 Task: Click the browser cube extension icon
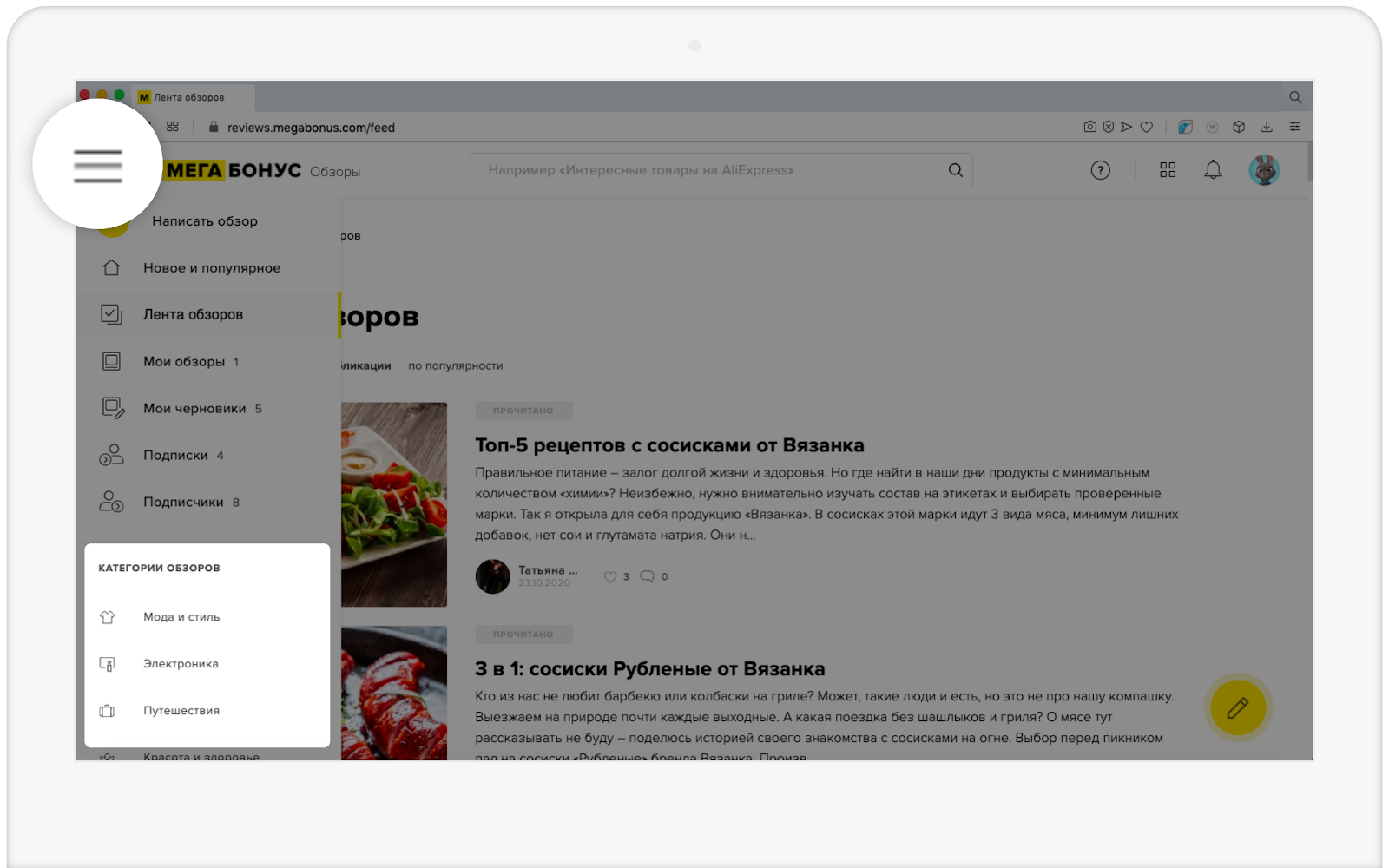point(1239,127)
